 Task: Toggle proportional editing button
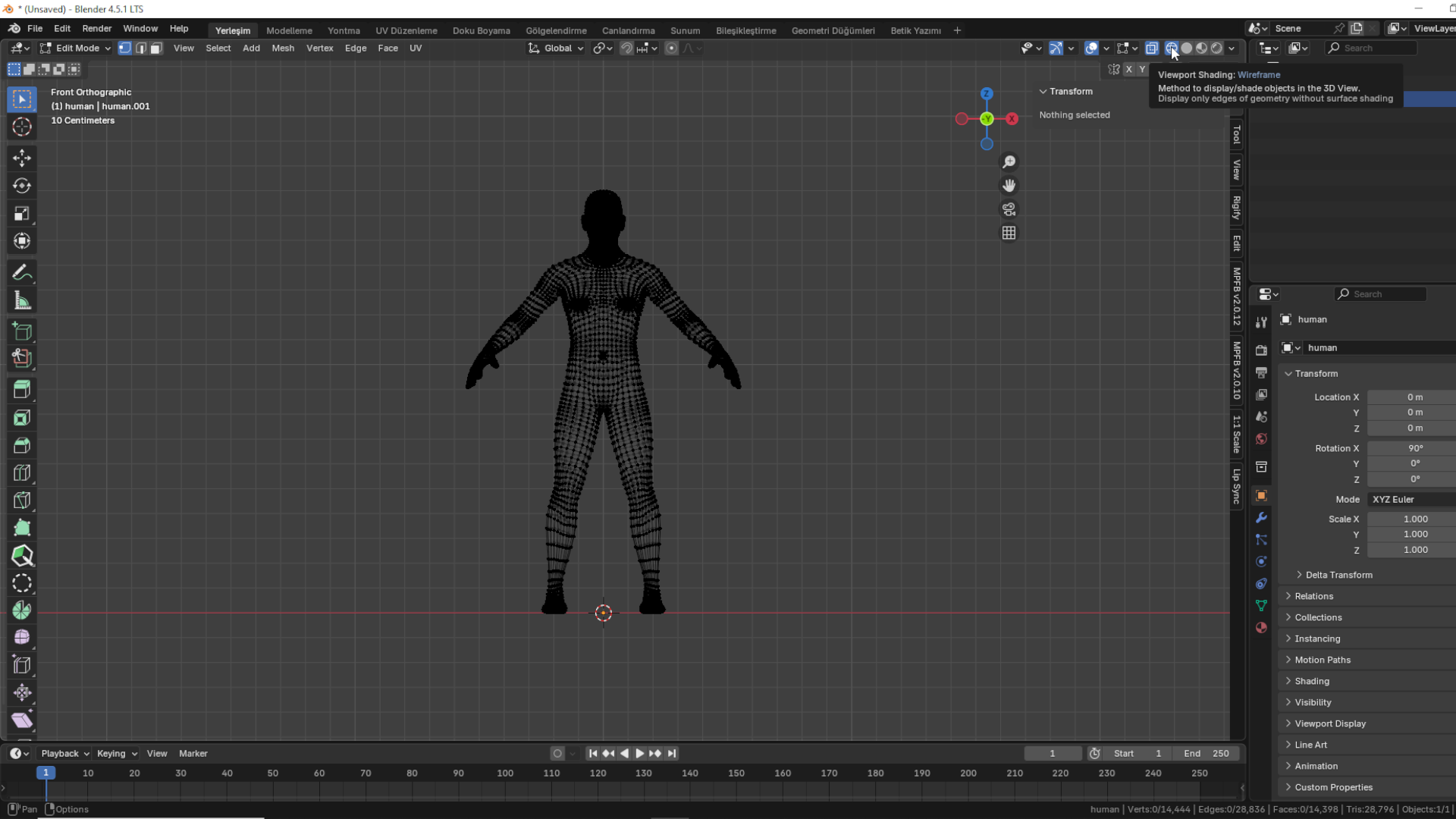(x=671, y=48)
